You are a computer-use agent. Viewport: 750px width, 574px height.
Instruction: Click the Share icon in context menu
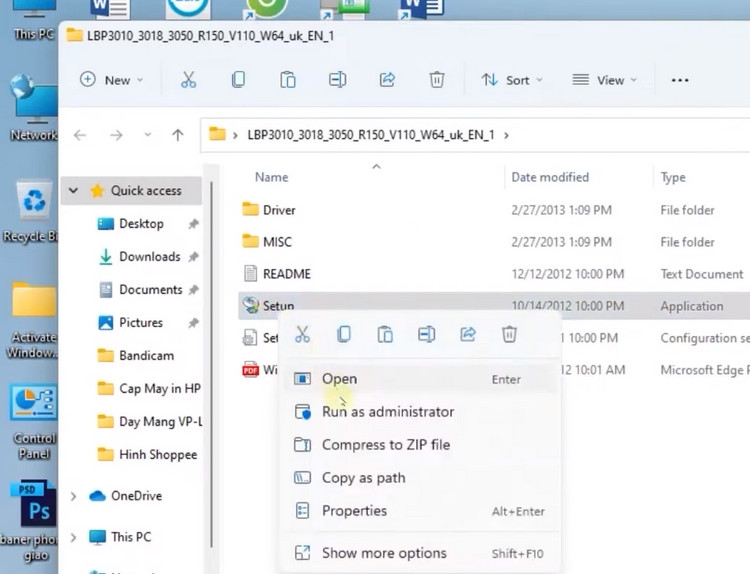click(468, 334)
